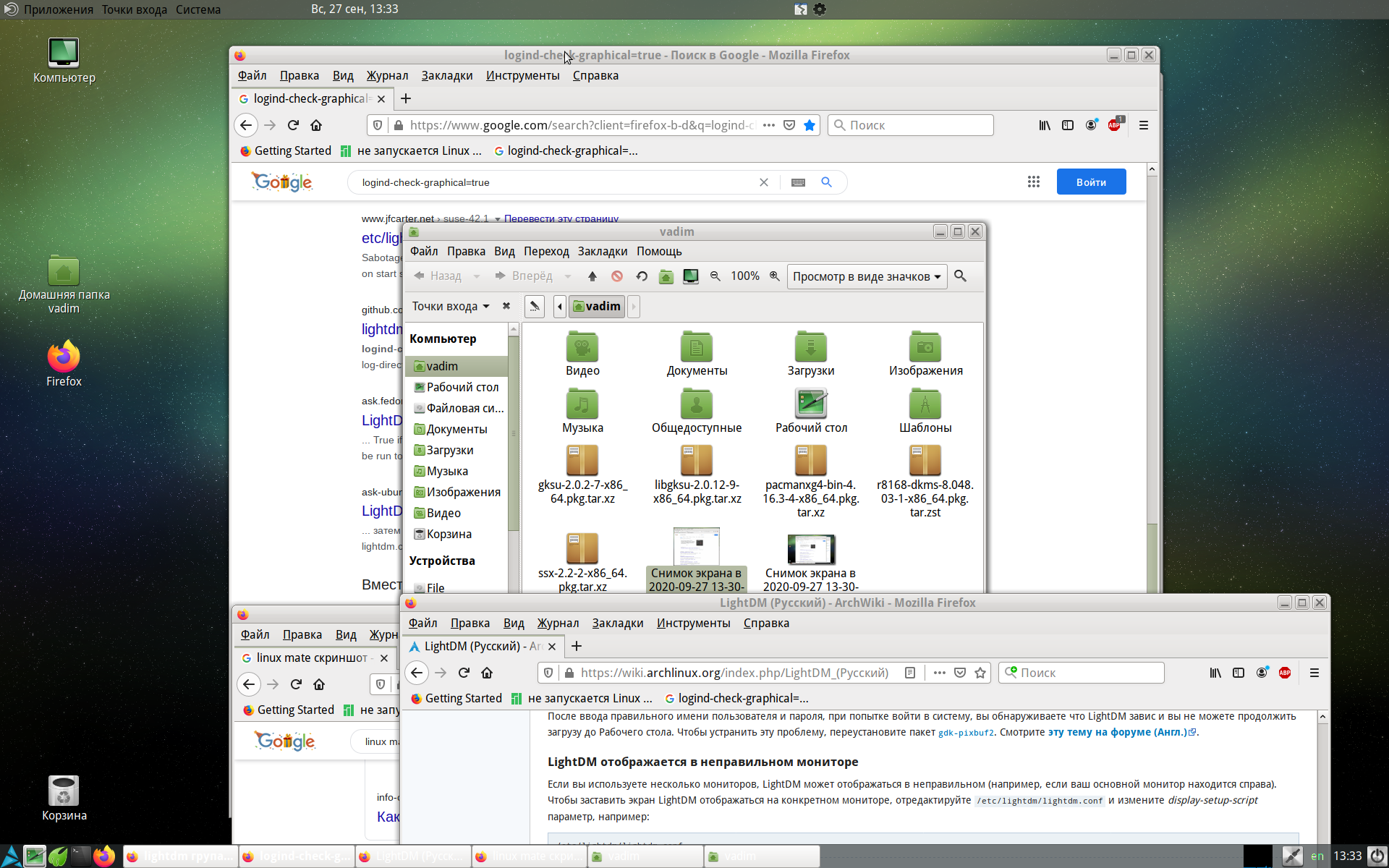Open the Закладки menu in file manager
1389x868 pixels.
[602, 251]
